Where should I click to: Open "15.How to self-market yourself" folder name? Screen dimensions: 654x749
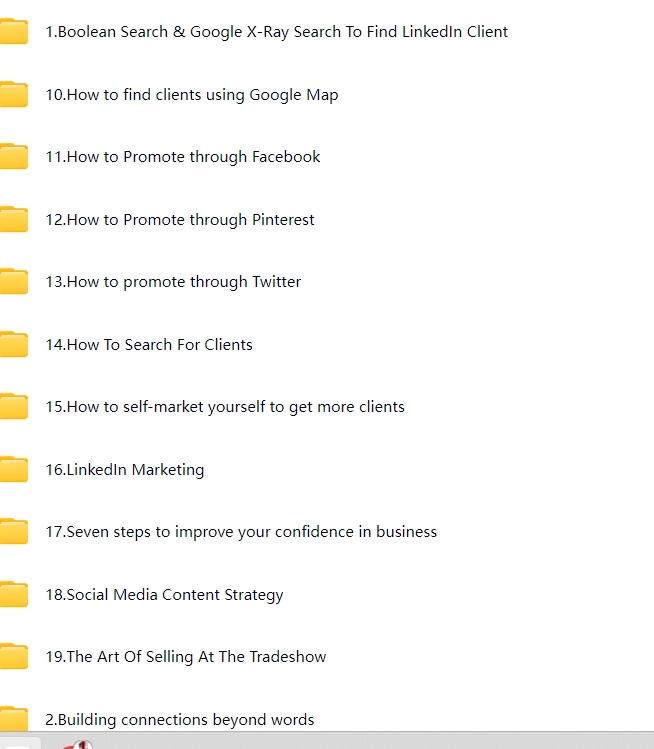click(x=224, y=407)
